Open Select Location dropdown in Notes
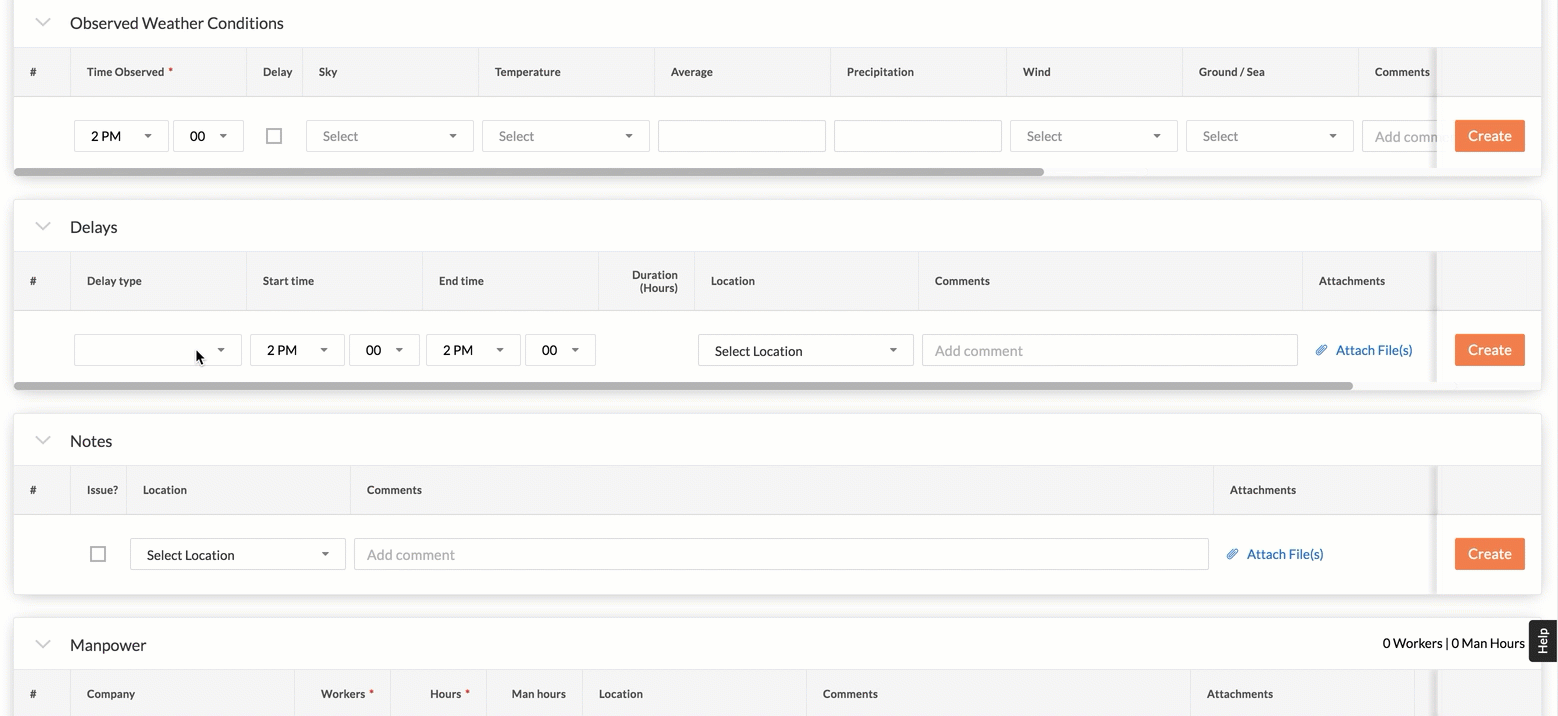Image resolution: width=1558 pixels, height=716 pixels. pos(237,554)
